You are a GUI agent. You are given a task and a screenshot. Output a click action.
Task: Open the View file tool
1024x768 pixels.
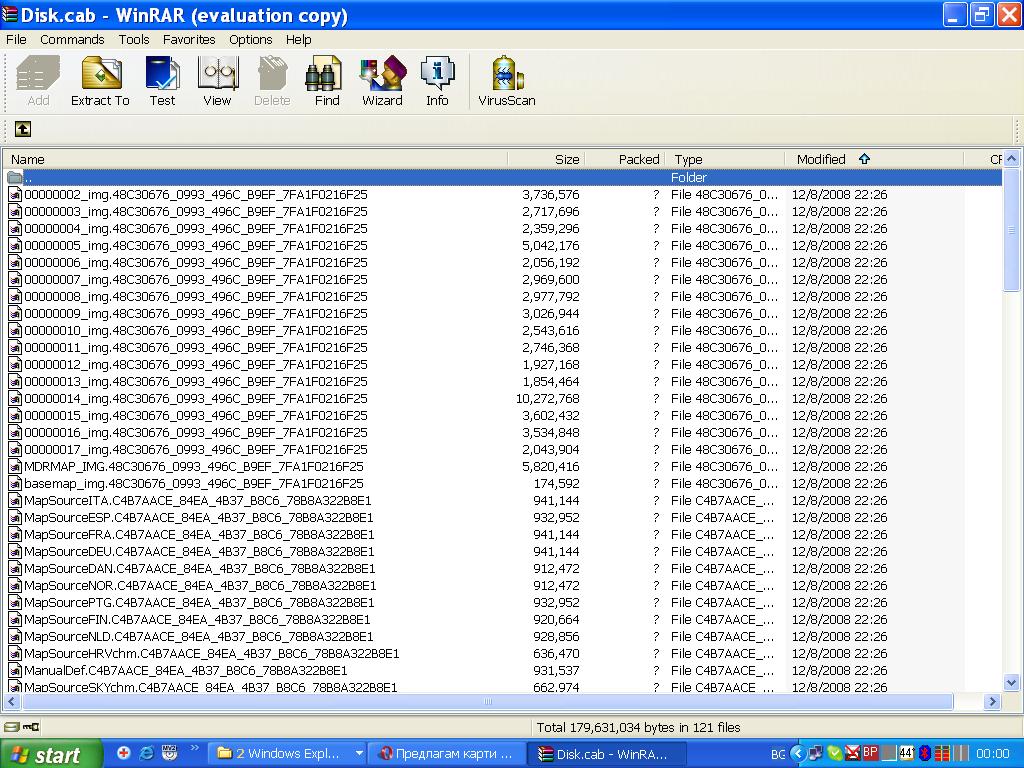click(x=217, y=81)
